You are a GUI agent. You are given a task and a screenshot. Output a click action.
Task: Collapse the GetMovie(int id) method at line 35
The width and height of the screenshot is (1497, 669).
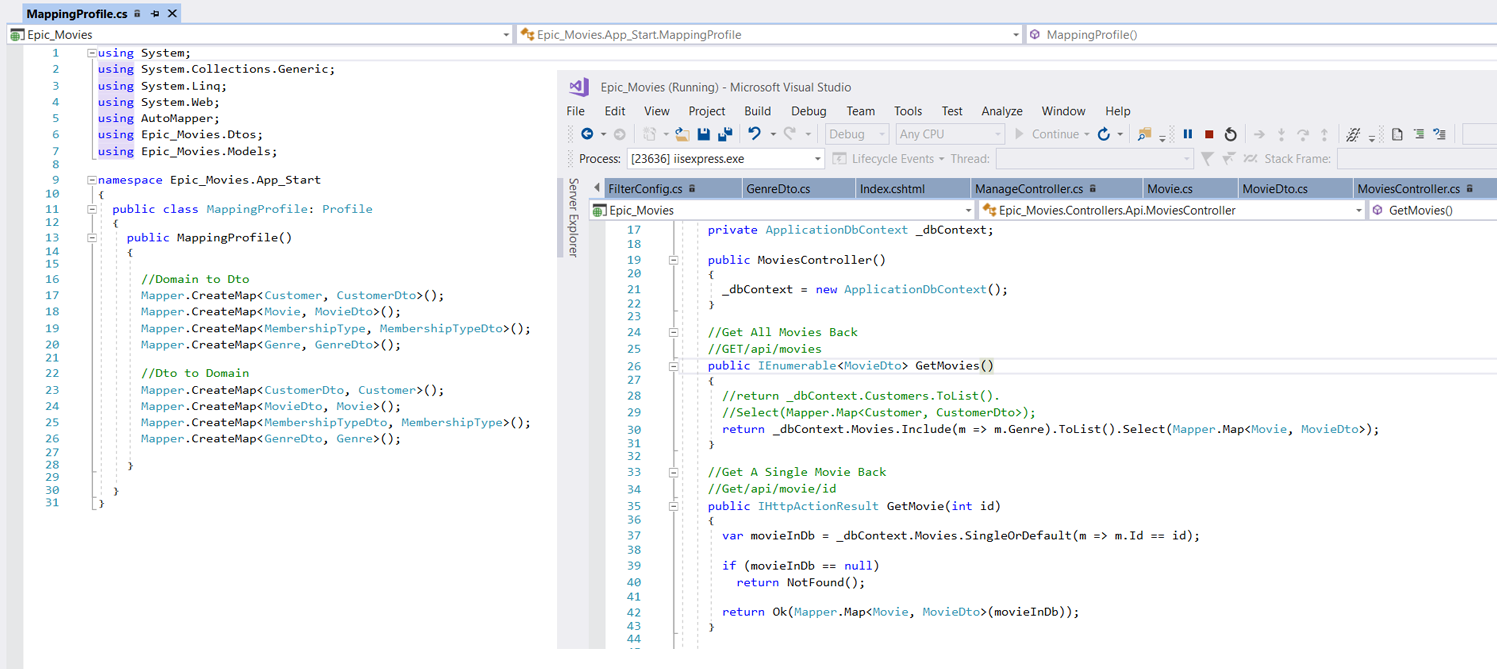pos(673,506)
